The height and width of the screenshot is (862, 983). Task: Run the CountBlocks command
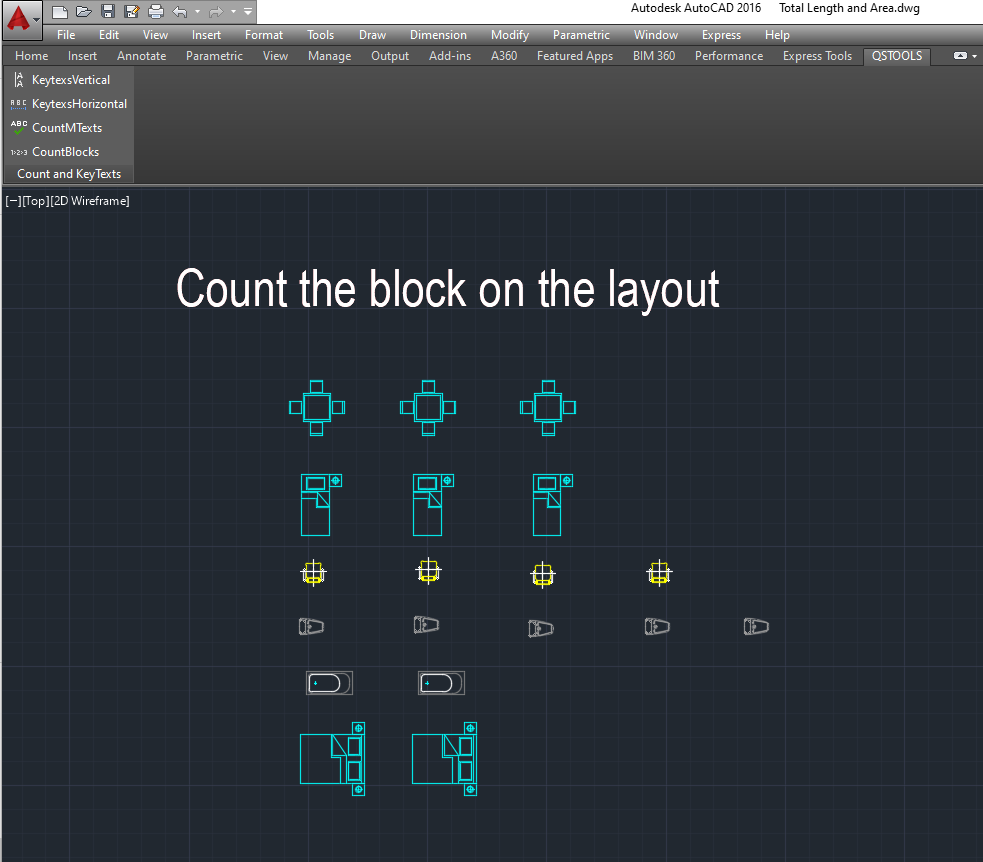(x=55, y=152)
